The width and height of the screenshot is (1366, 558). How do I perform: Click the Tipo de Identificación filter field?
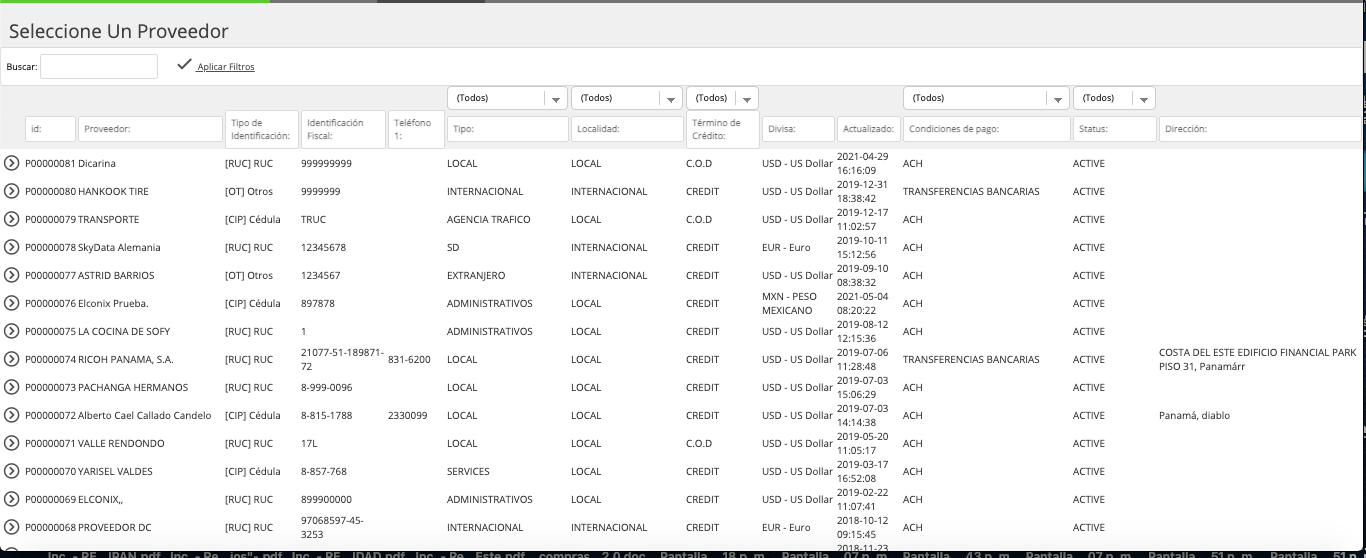[x=261, y=129]
